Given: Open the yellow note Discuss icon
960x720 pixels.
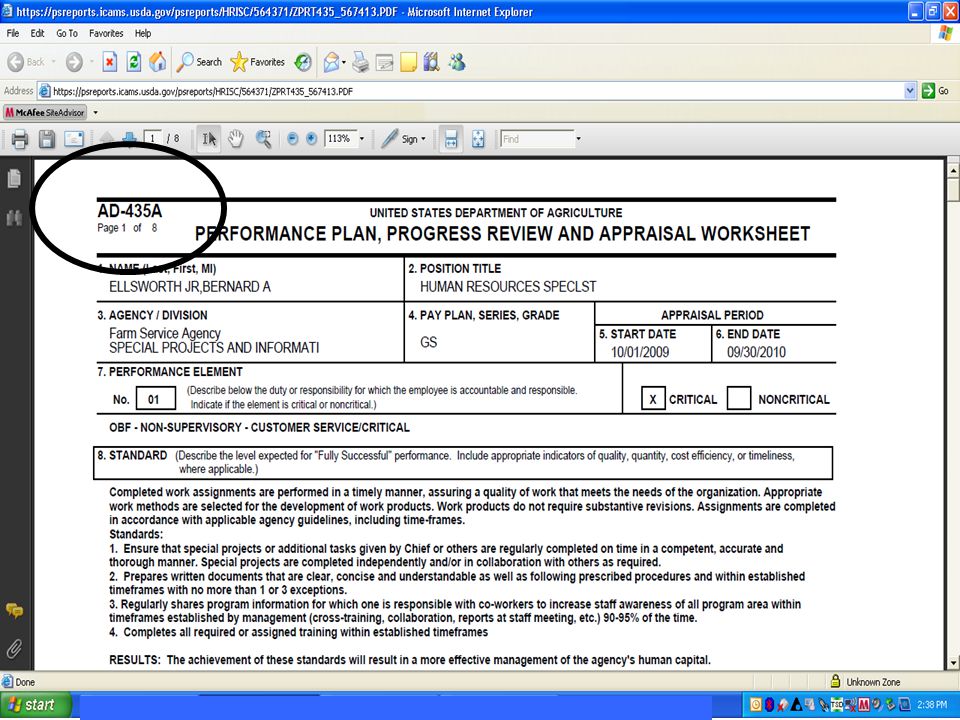Looking at the screenshot, I should [408, 62].
